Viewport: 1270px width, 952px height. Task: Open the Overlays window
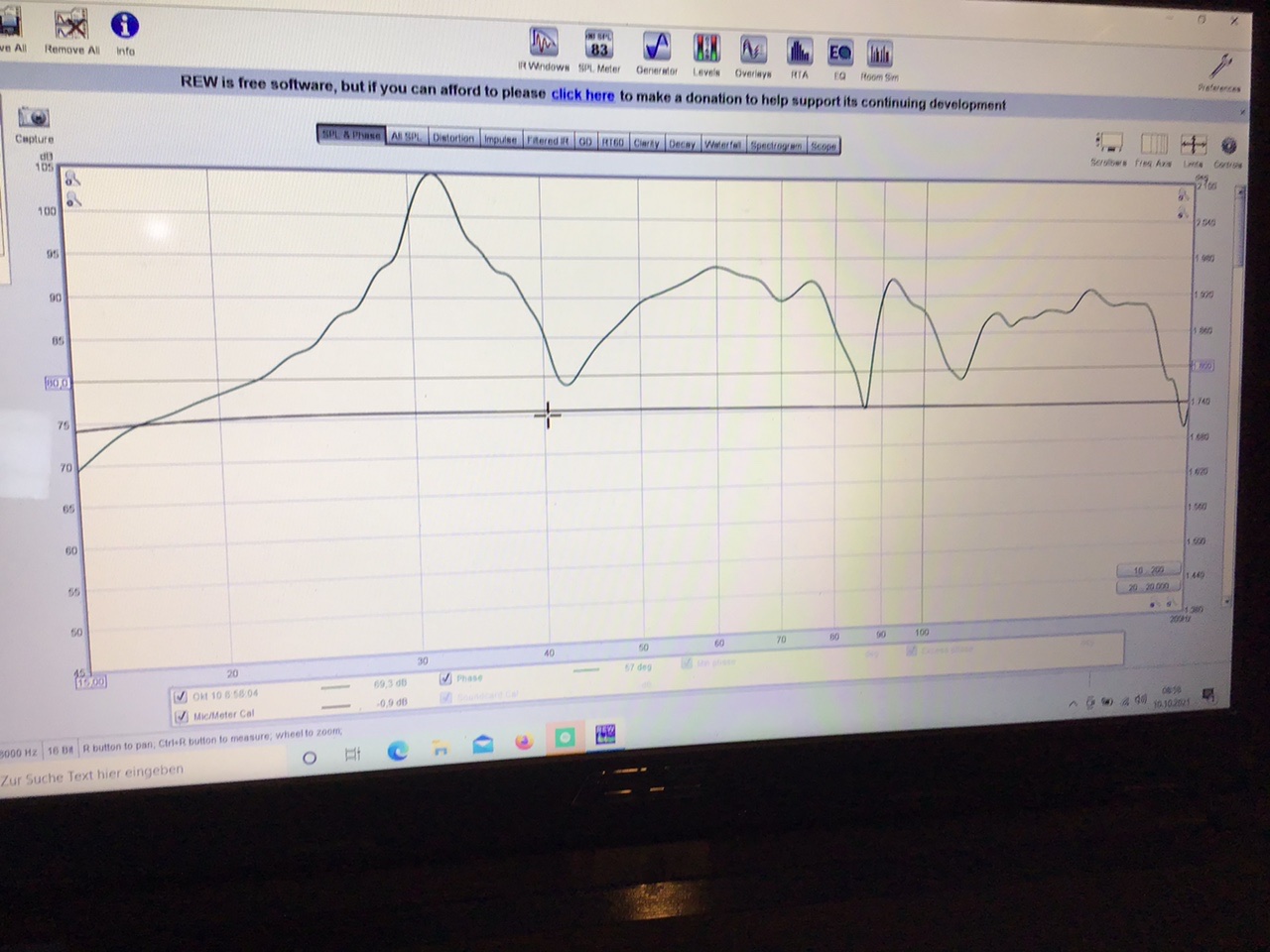click(753, 52)
